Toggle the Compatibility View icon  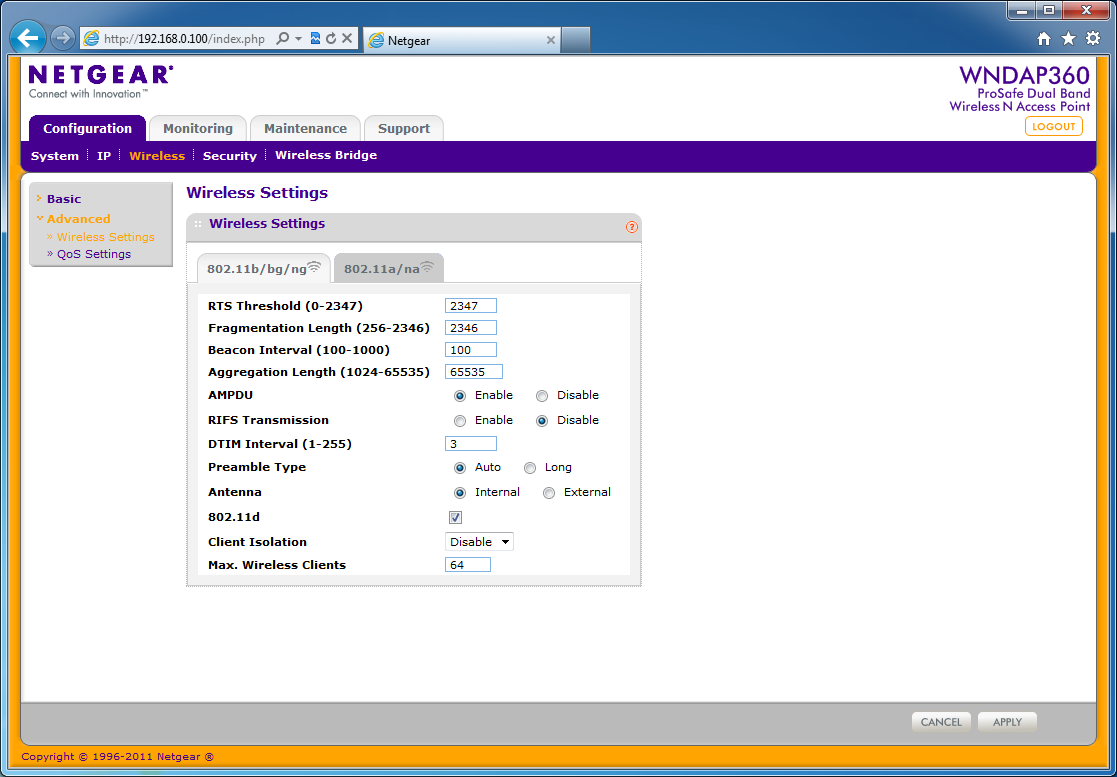pyautogui.click(x=316, y=38)
